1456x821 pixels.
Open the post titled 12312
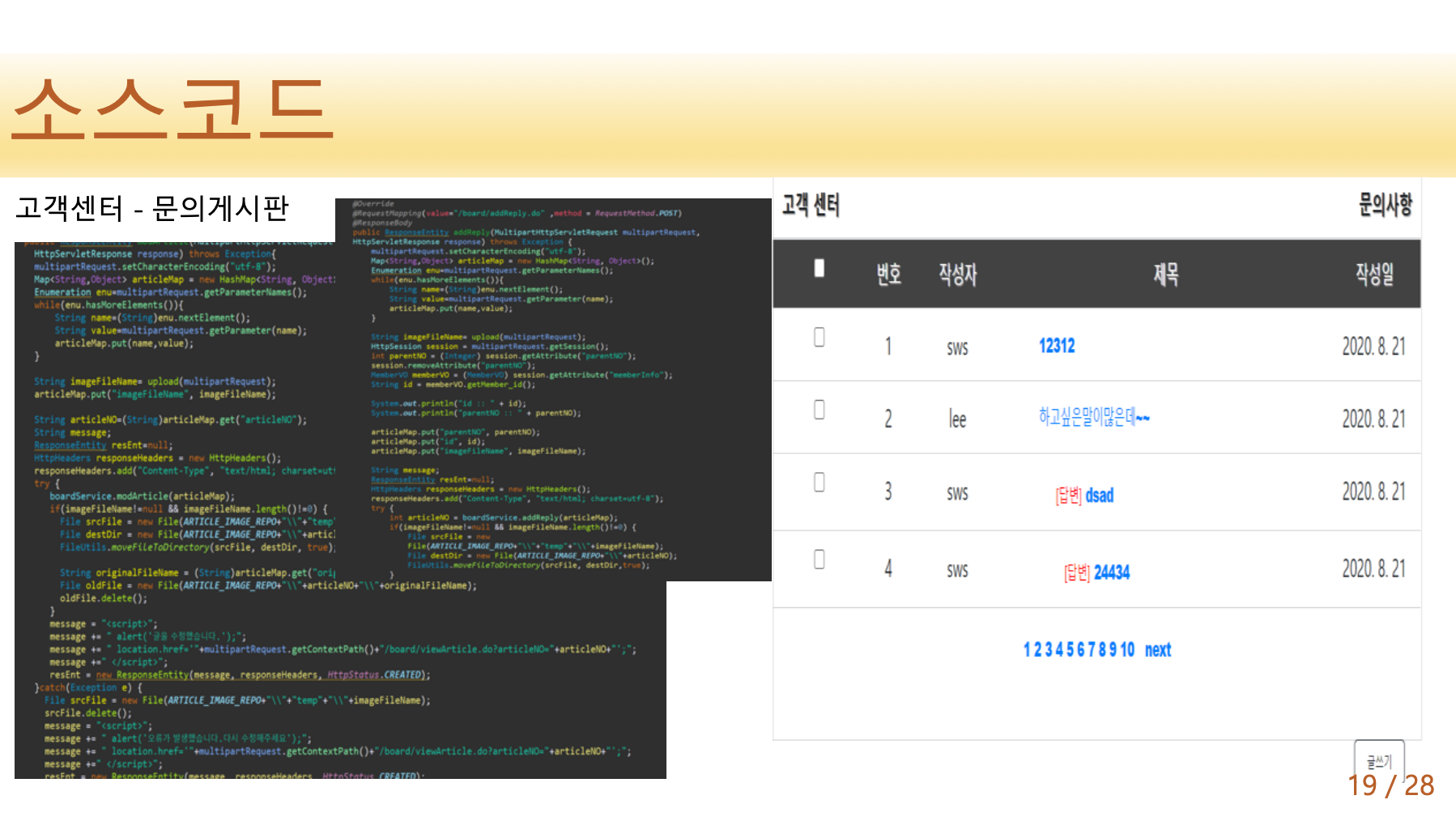tap(1056, 345)
